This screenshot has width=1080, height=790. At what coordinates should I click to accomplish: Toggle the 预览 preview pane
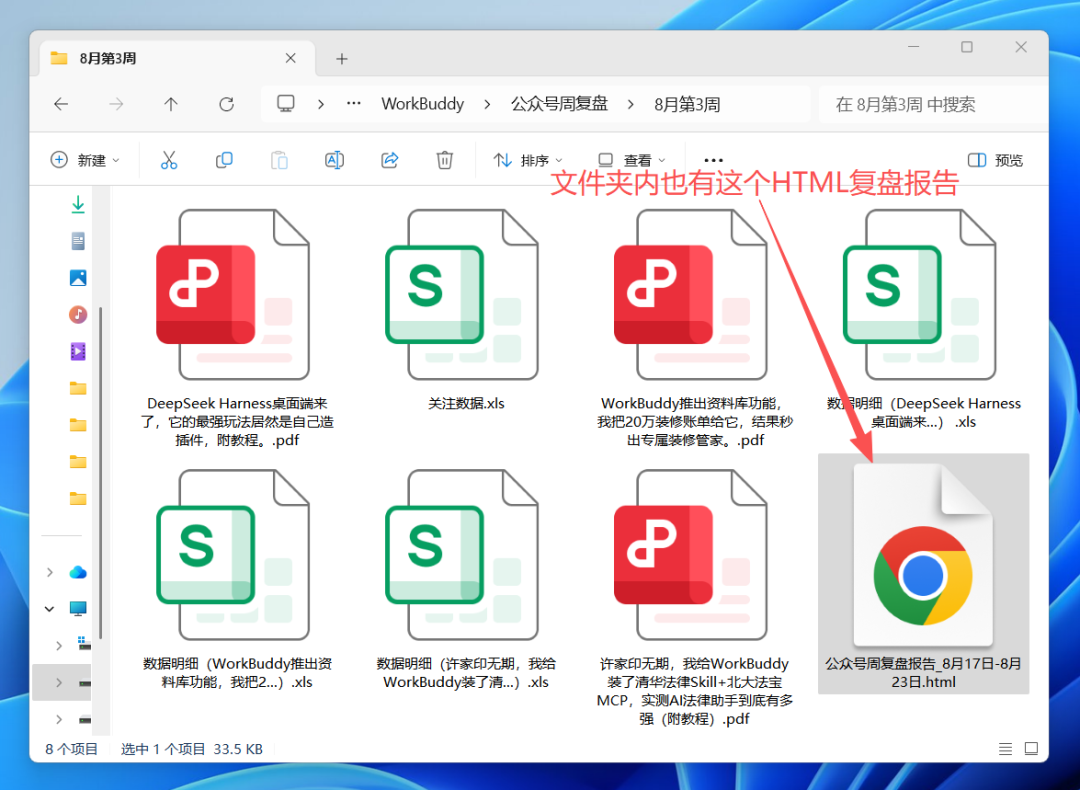[x=995, y=160]
